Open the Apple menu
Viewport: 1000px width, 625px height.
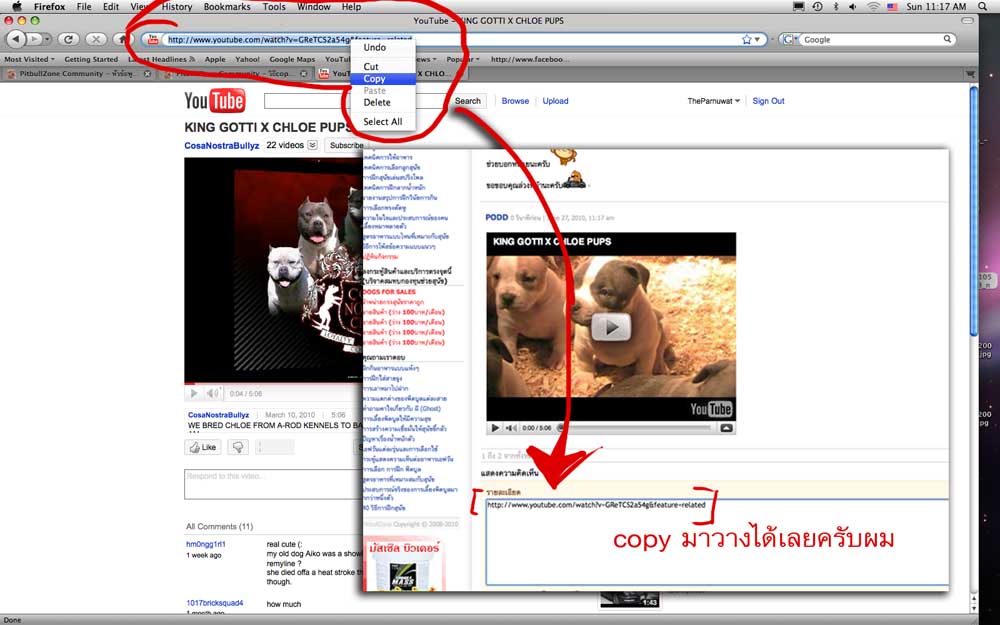tap(17, 6)
